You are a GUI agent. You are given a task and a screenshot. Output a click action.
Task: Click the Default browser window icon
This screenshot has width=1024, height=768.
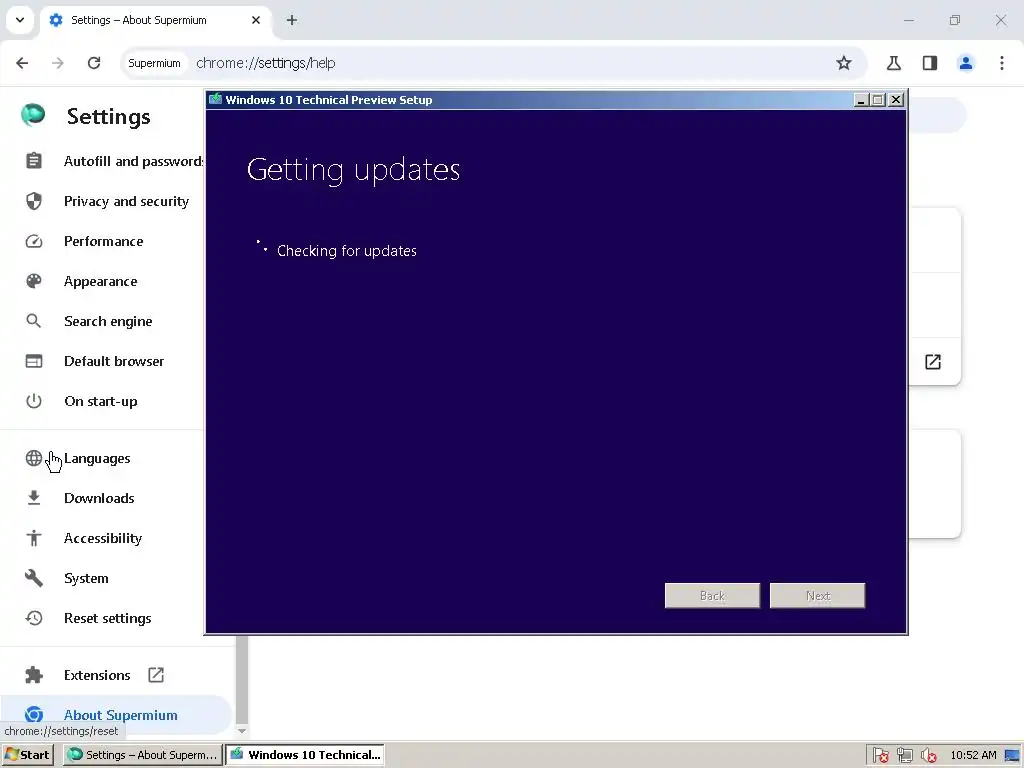click(x=34, y=361)
